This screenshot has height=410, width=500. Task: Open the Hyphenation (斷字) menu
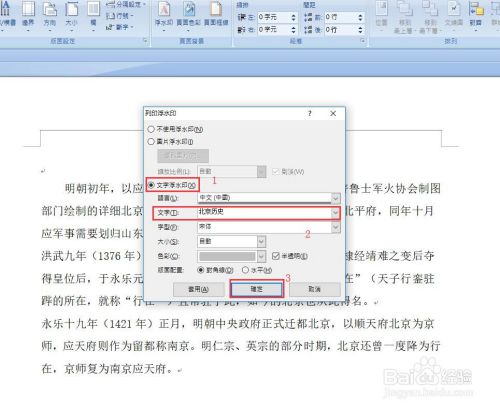(120, 27)
